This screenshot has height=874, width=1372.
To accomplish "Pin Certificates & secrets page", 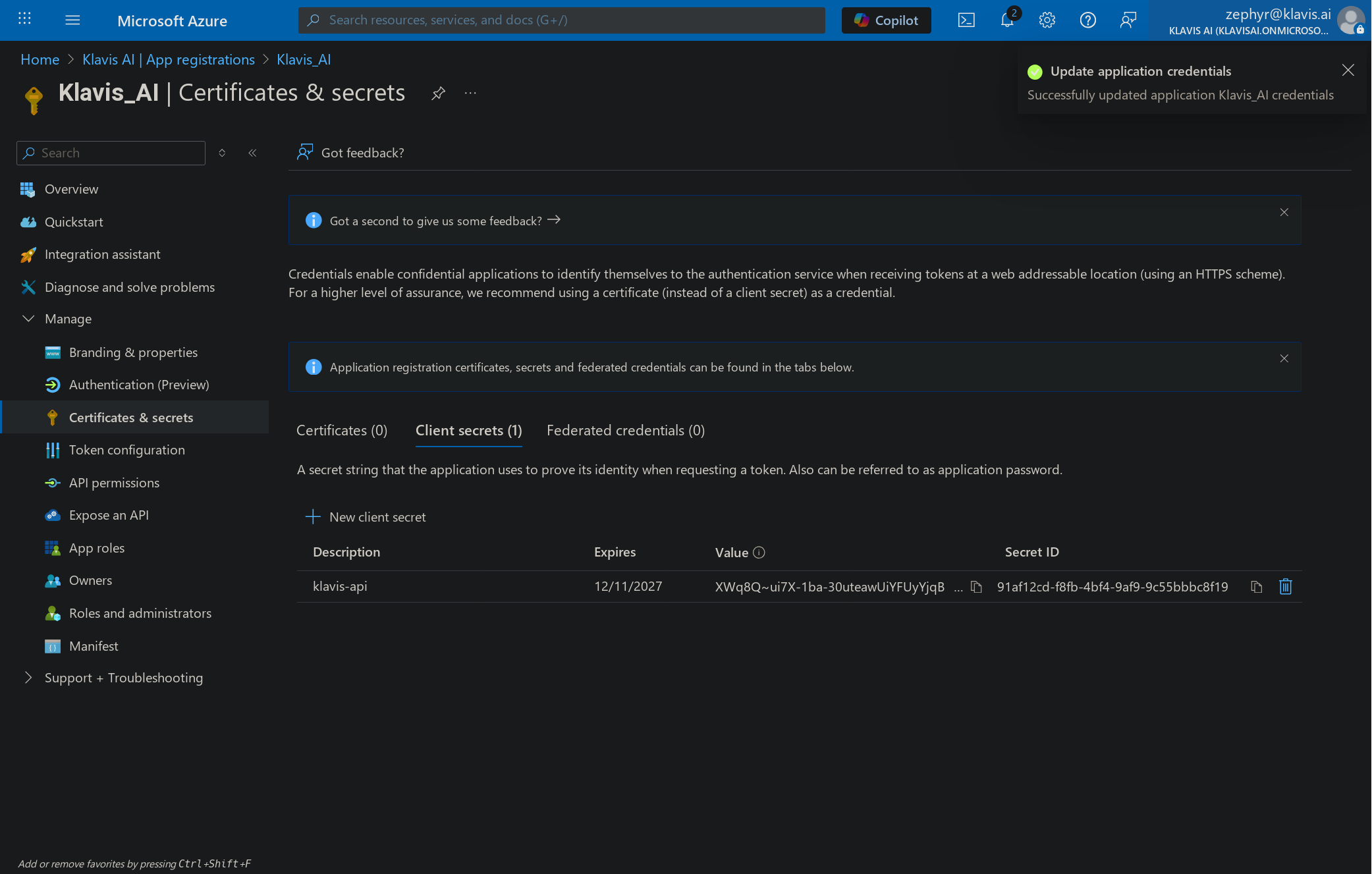I will coord(438,94).
